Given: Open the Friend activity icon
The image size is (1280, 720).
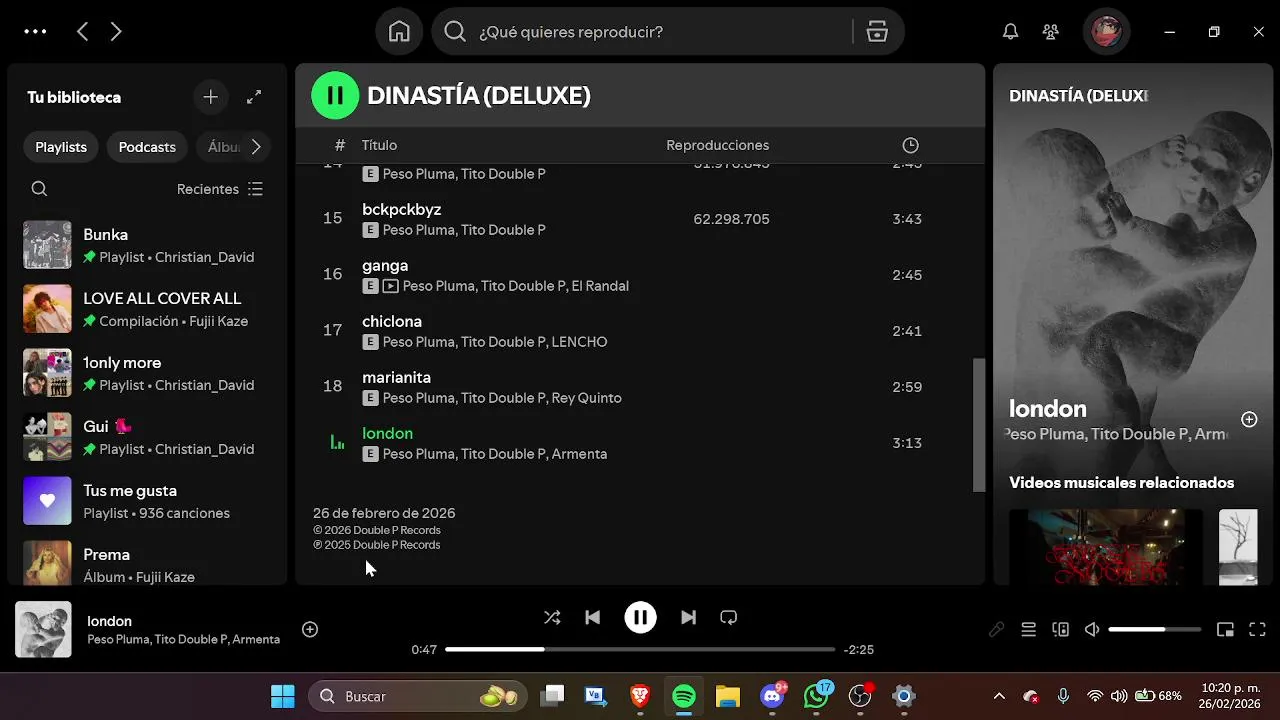Looking at the screenshot, I should [x=1050, y=32].
